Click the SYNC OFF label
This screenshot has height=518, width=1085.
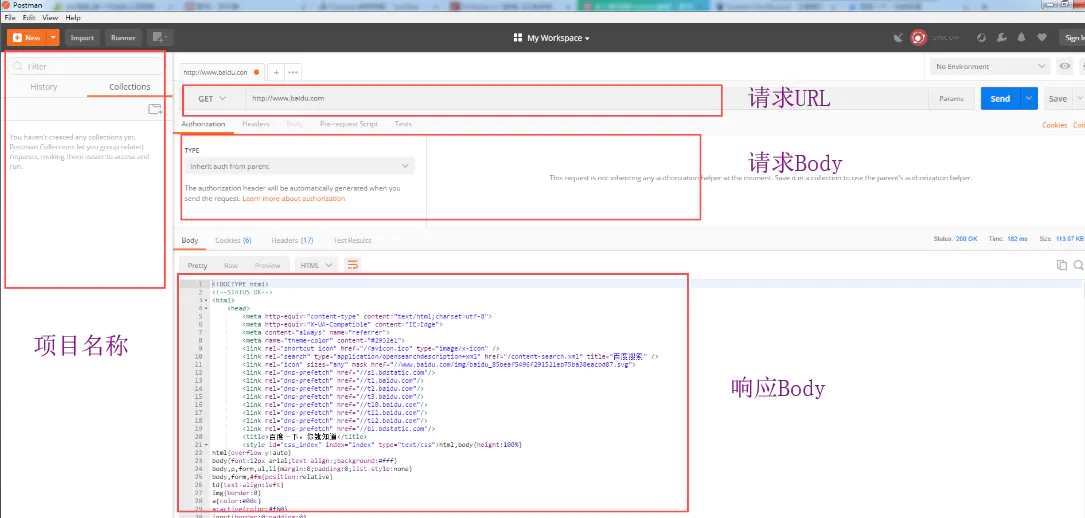click(946, 38)
